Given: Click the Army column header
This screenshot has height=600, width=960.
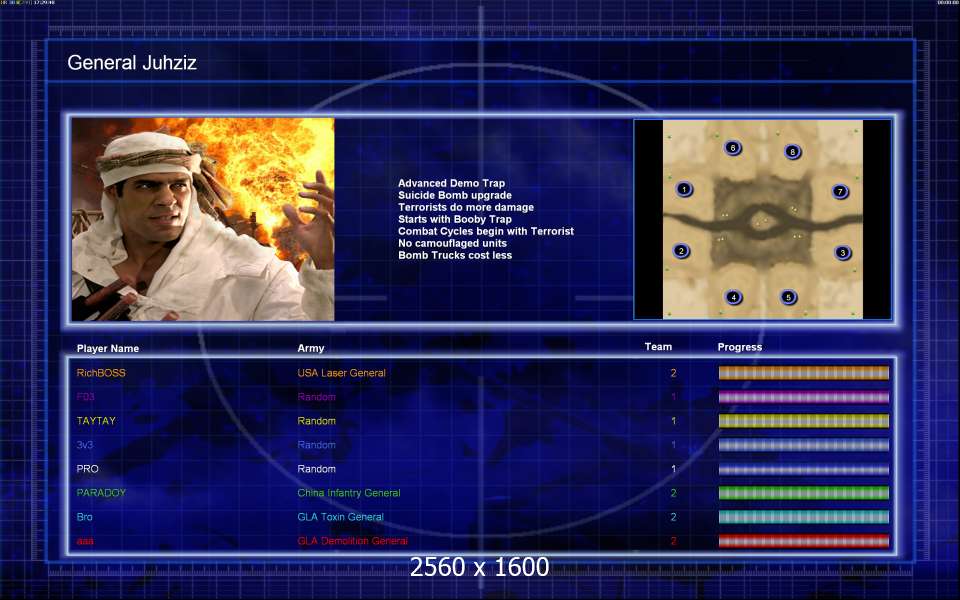Looking at the screenshot, I should [x=310, y=348].
